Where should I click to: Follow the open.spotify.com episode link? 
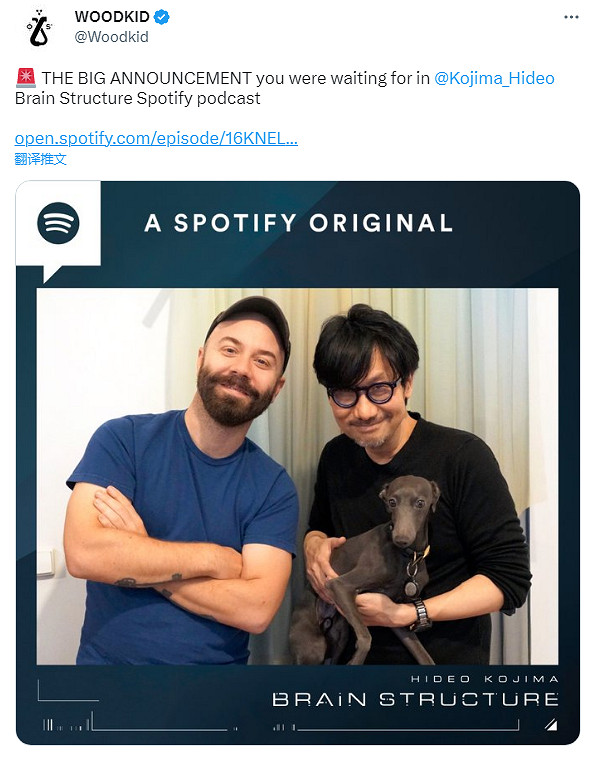(156, 139)
